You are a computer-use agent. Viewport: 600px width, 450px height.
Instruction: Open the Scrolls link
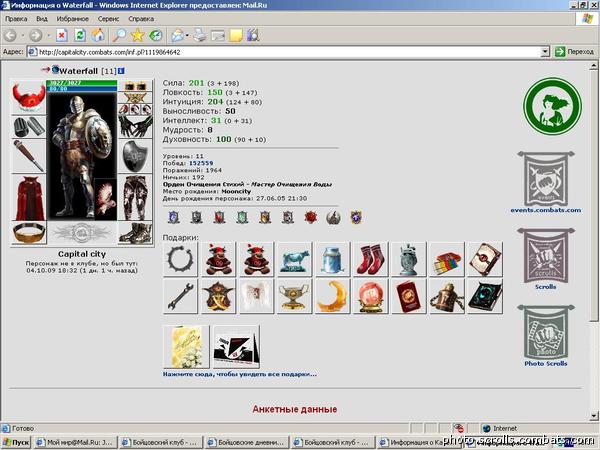545,287
